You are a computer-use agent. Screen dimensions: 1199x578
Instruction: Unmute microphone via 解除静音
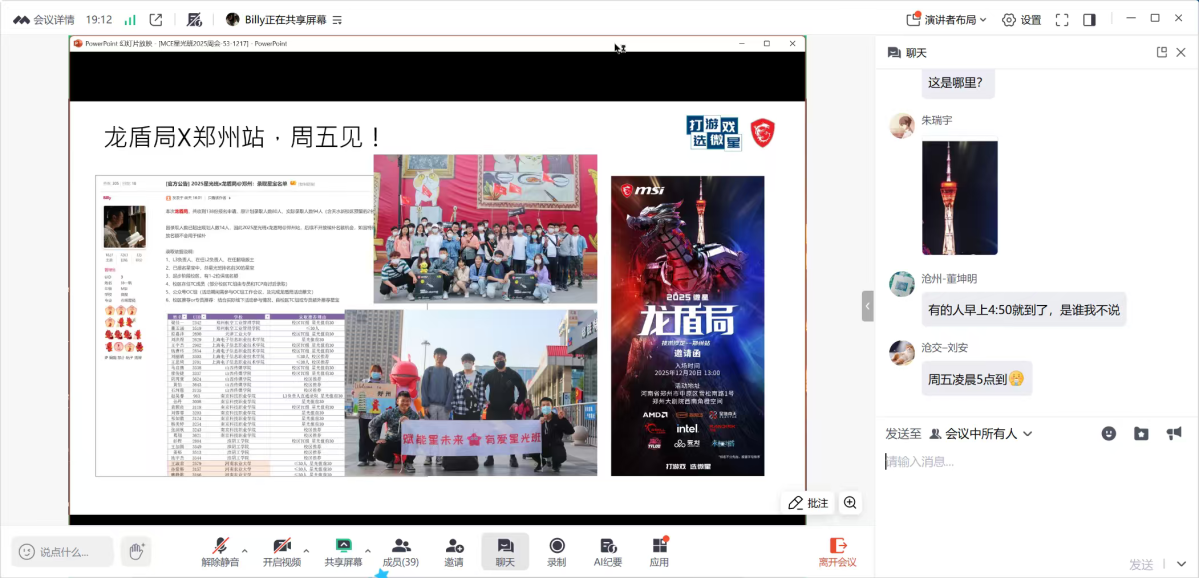pyautogui.click(x=220, y=551)
